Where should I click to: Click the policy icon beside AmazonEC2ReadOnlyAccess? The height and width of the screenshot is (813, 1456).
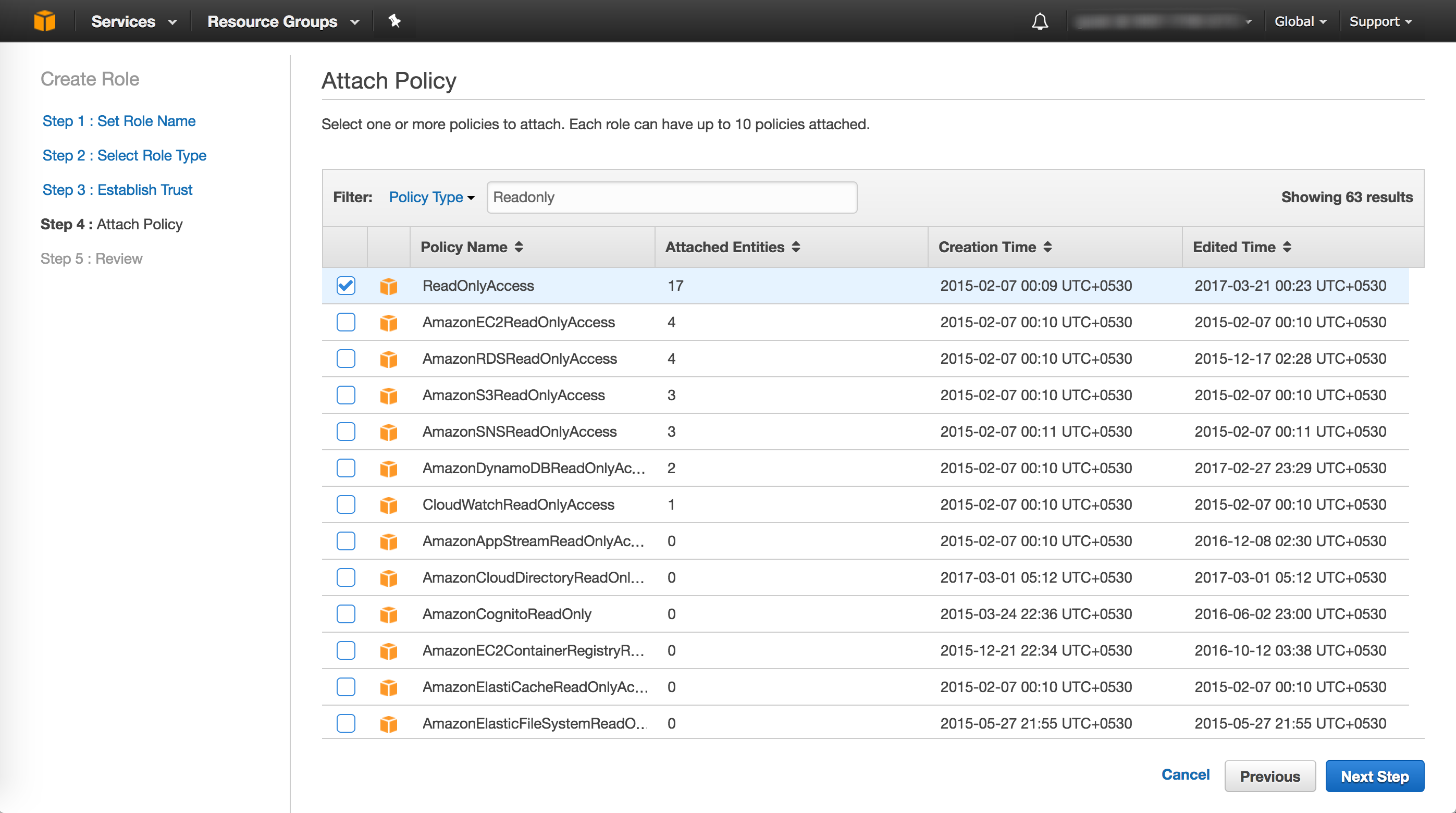[389, 322]
